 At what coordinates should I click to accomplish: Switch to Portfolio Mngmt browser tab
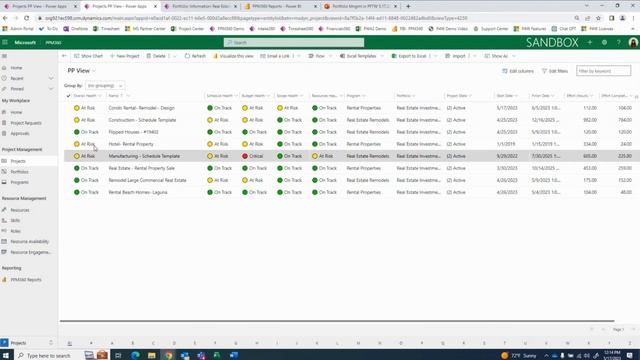[360, 7]
